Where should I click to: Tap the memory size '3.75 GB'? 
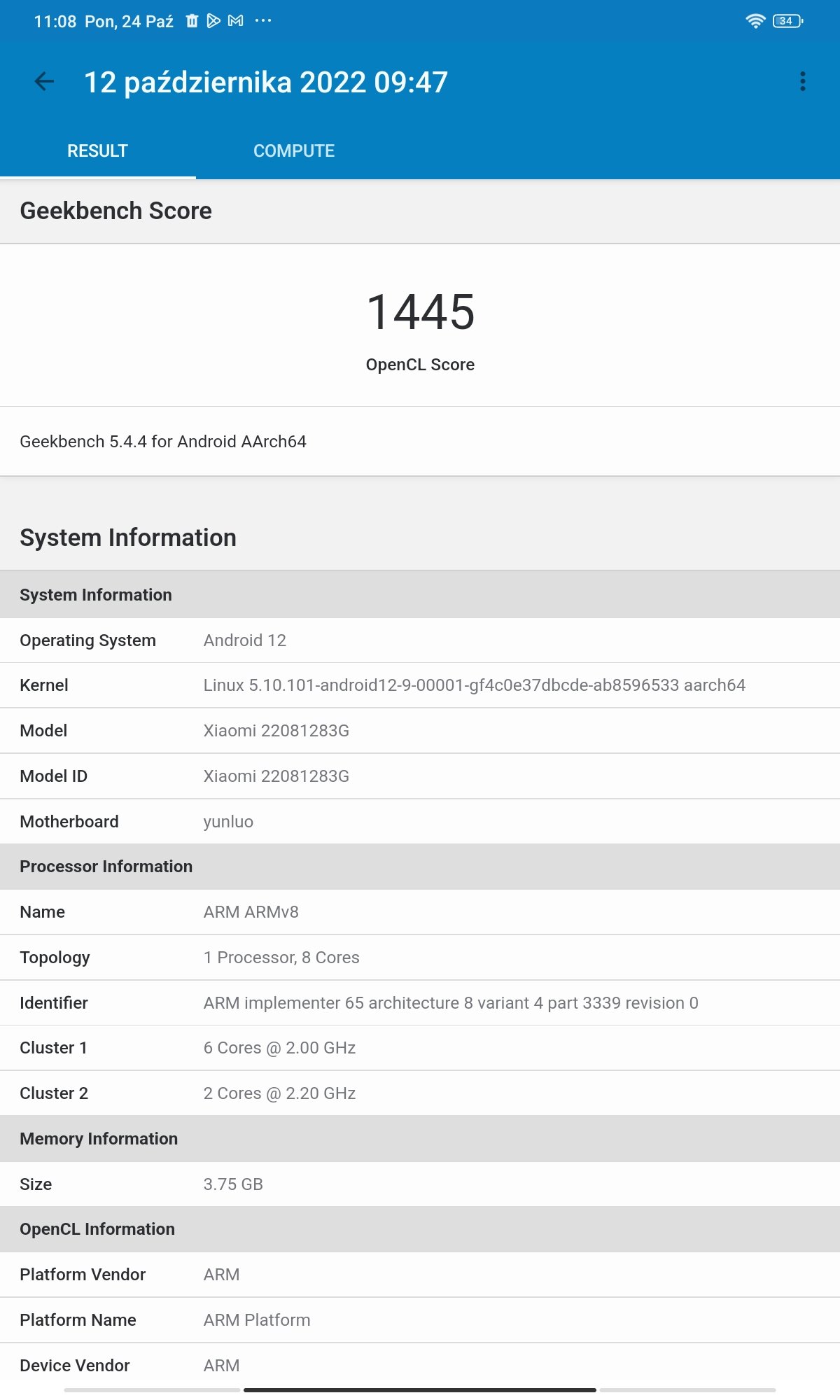tap(233, 1184)
